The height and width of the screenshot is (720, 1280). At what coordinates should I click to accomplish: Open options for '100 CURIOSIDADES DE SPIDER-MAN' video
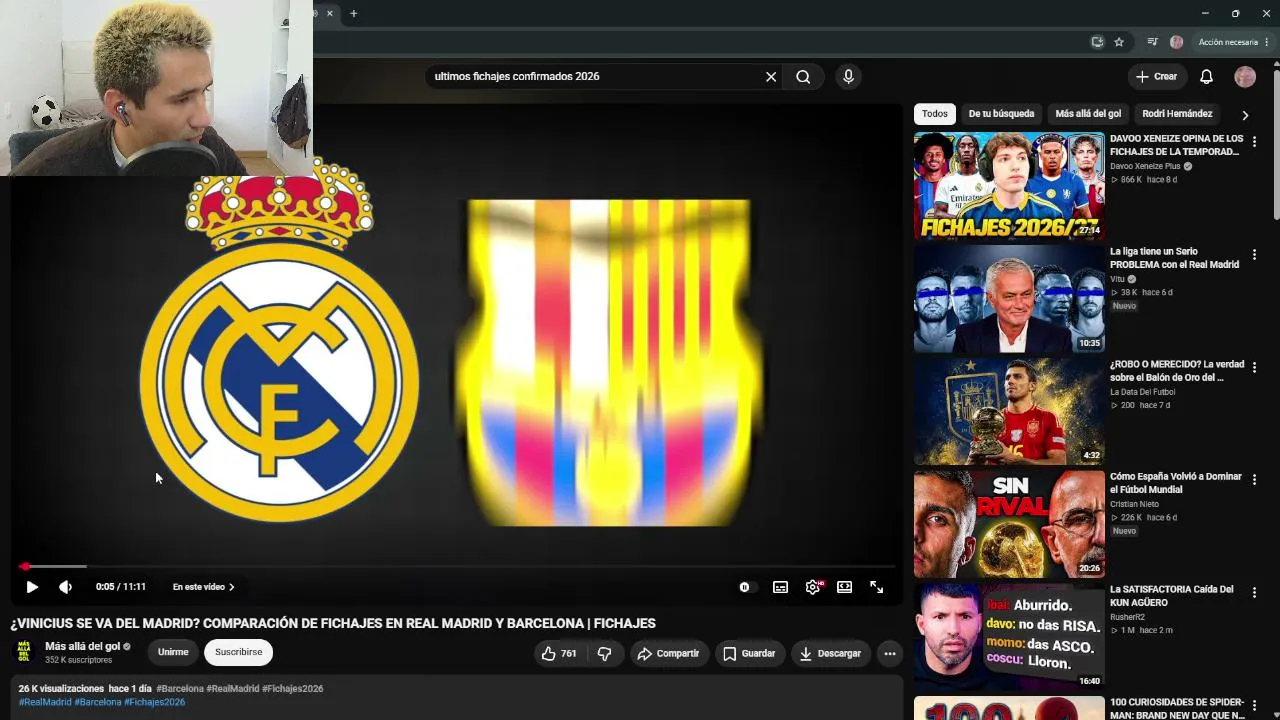point(1254,706)
